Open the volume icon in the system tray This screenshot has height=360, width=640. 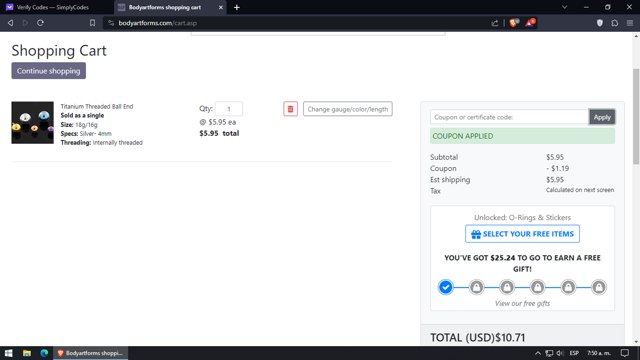[560, 353]
